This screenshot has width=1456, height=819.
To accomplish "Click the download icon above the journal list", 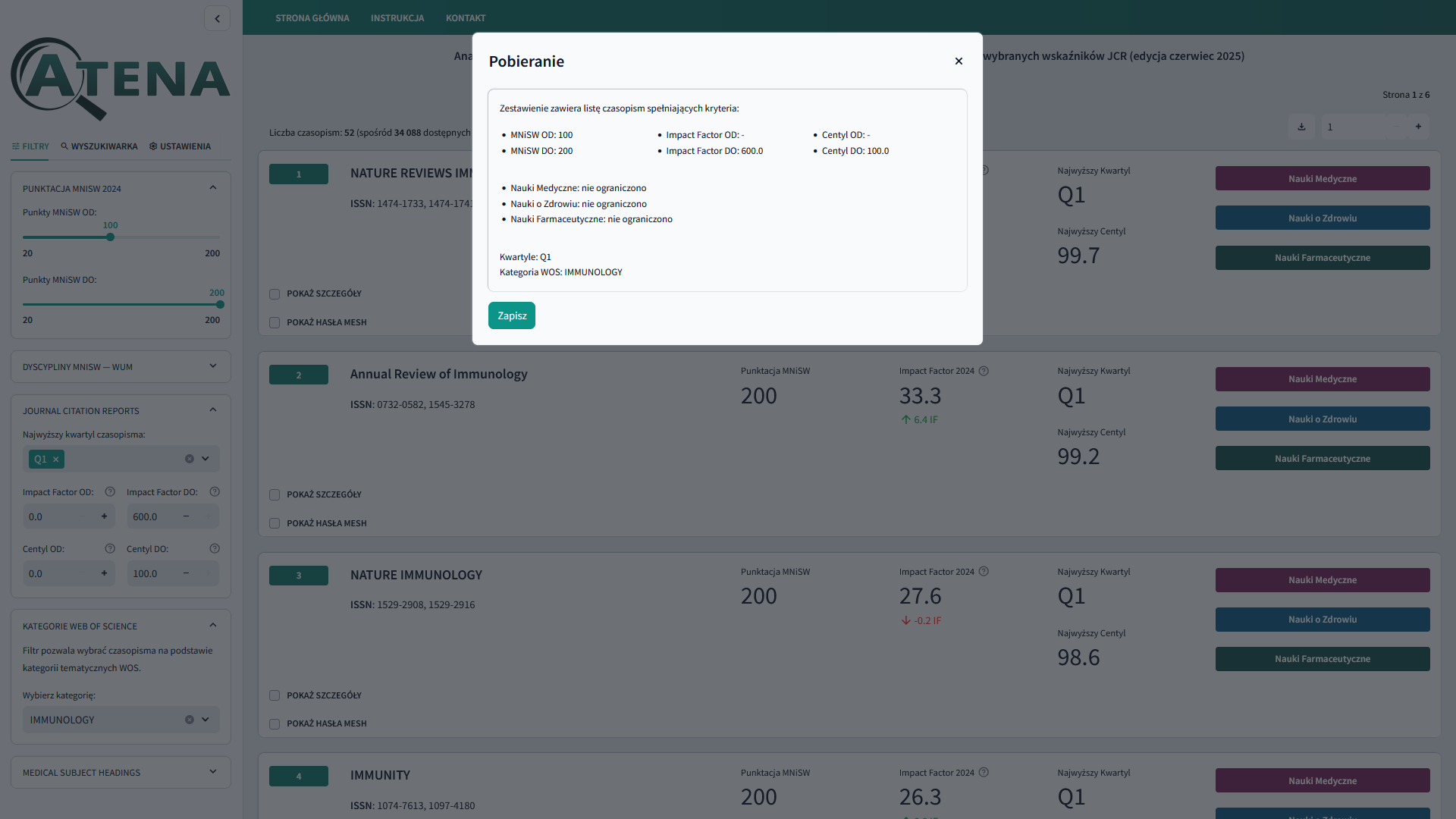I will 1301,127.
